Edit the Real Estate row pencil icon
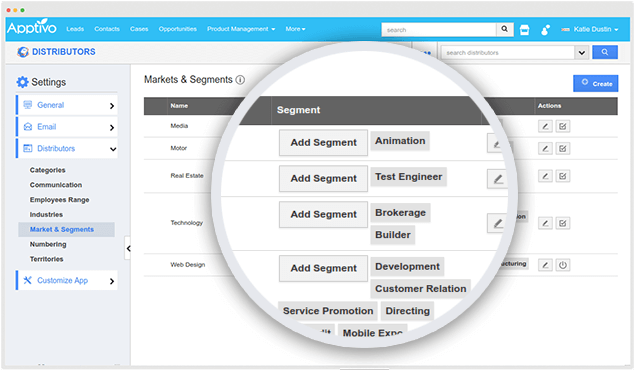 tap(545, 176)
